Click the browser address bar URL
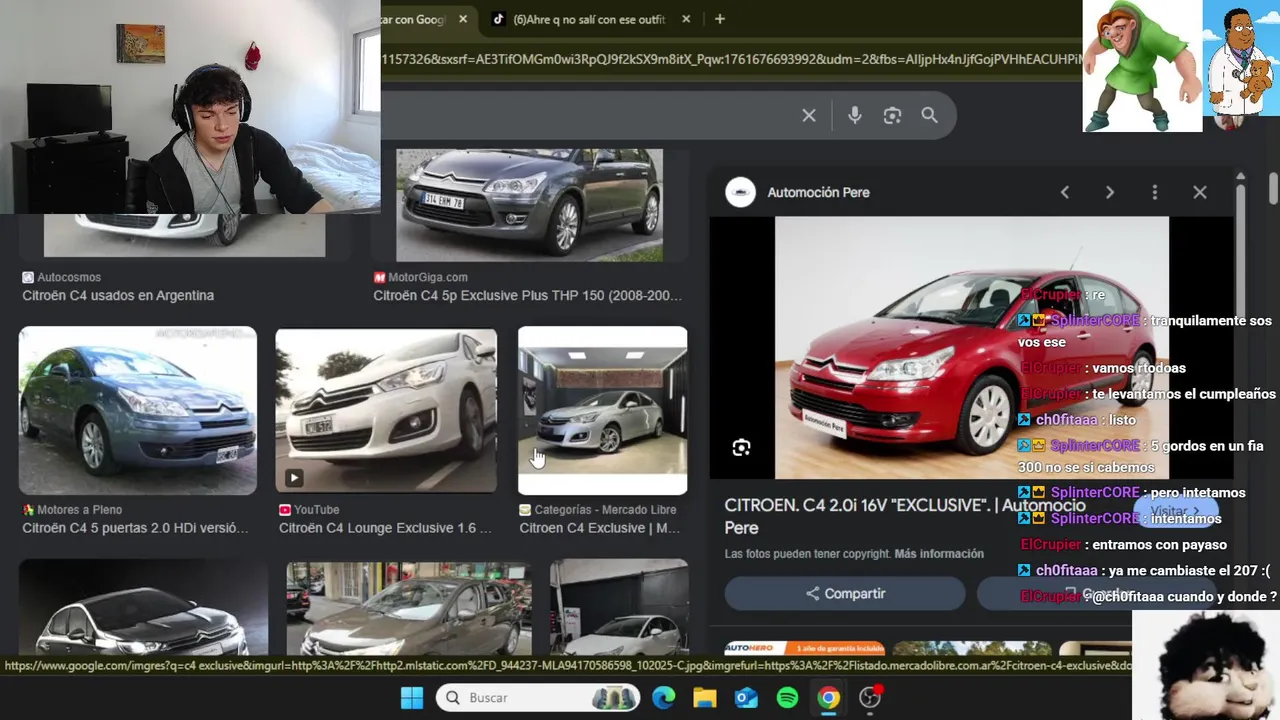Viewport: 1280px width, 720px height. tap(730, 59)
